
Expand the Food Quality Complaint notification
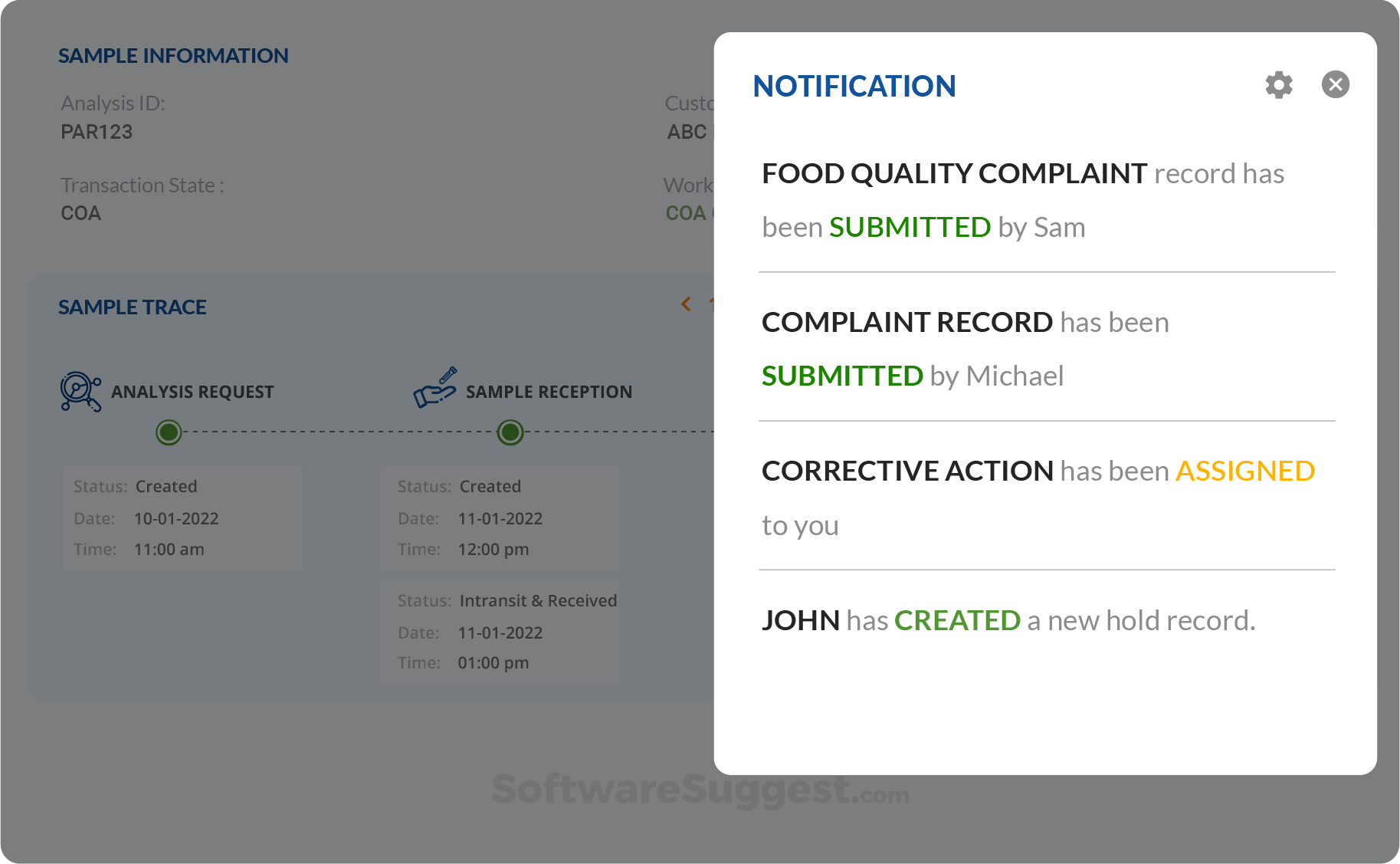pyautogui.click(x=1023, y=199)
